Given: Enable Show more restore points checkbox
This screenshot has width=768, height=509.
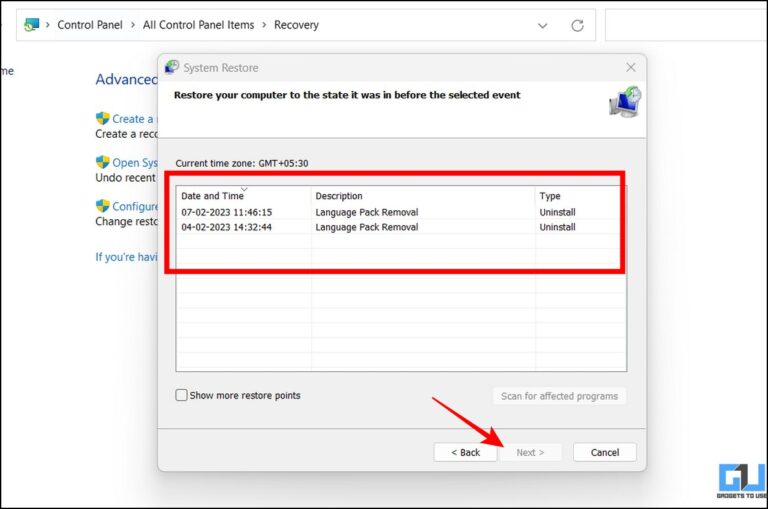Looking at the screenshot, I should [181, 395].
